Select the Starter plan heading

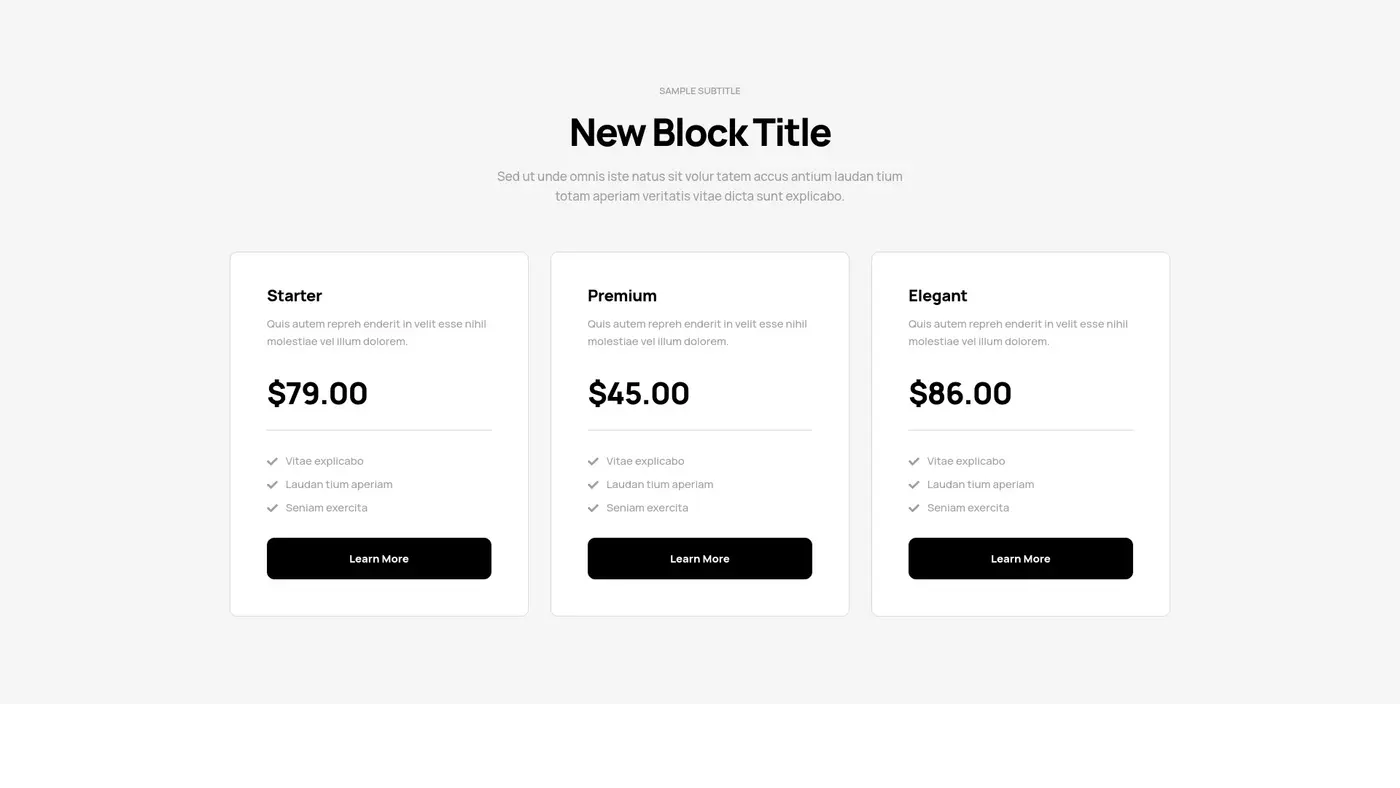pyautogui.click(x=294, y=295)
